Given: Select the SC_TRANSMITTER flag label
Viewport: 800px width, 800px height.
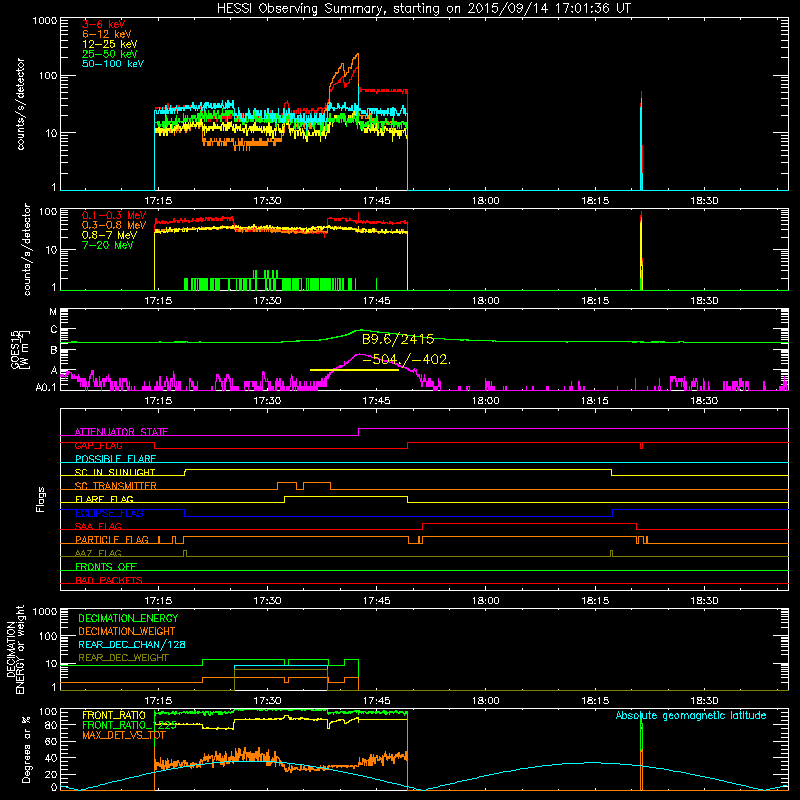Looking at the screenshot, I should [115, 486].
